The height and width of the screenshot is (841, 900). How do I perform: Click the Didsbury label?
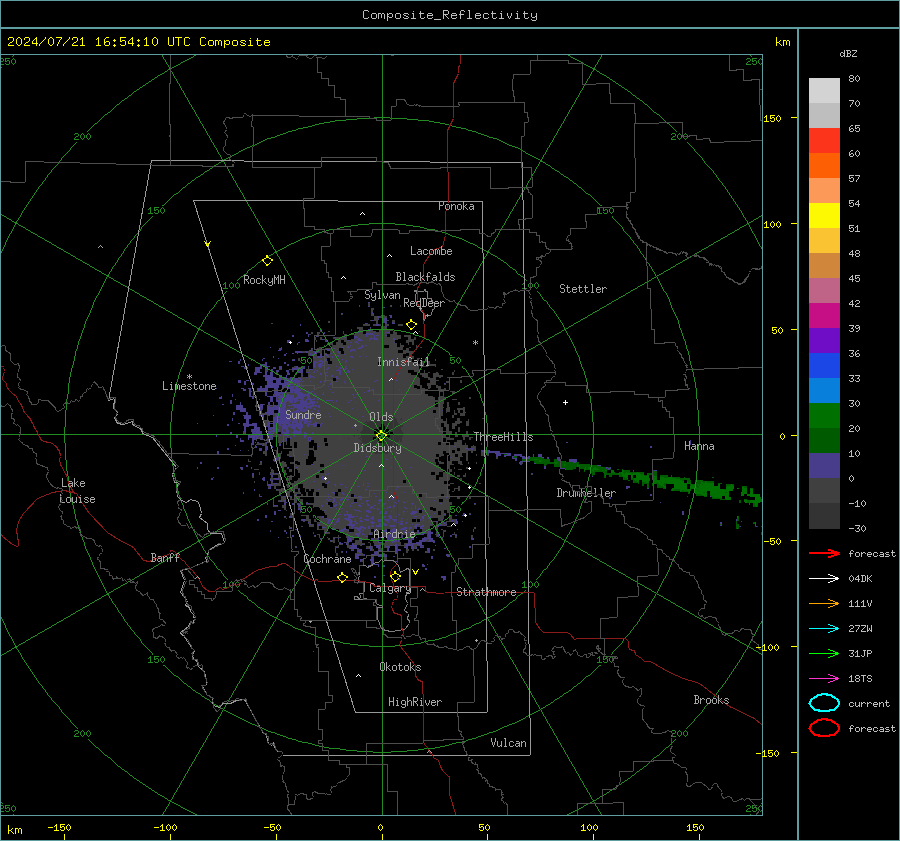[377, 448]
